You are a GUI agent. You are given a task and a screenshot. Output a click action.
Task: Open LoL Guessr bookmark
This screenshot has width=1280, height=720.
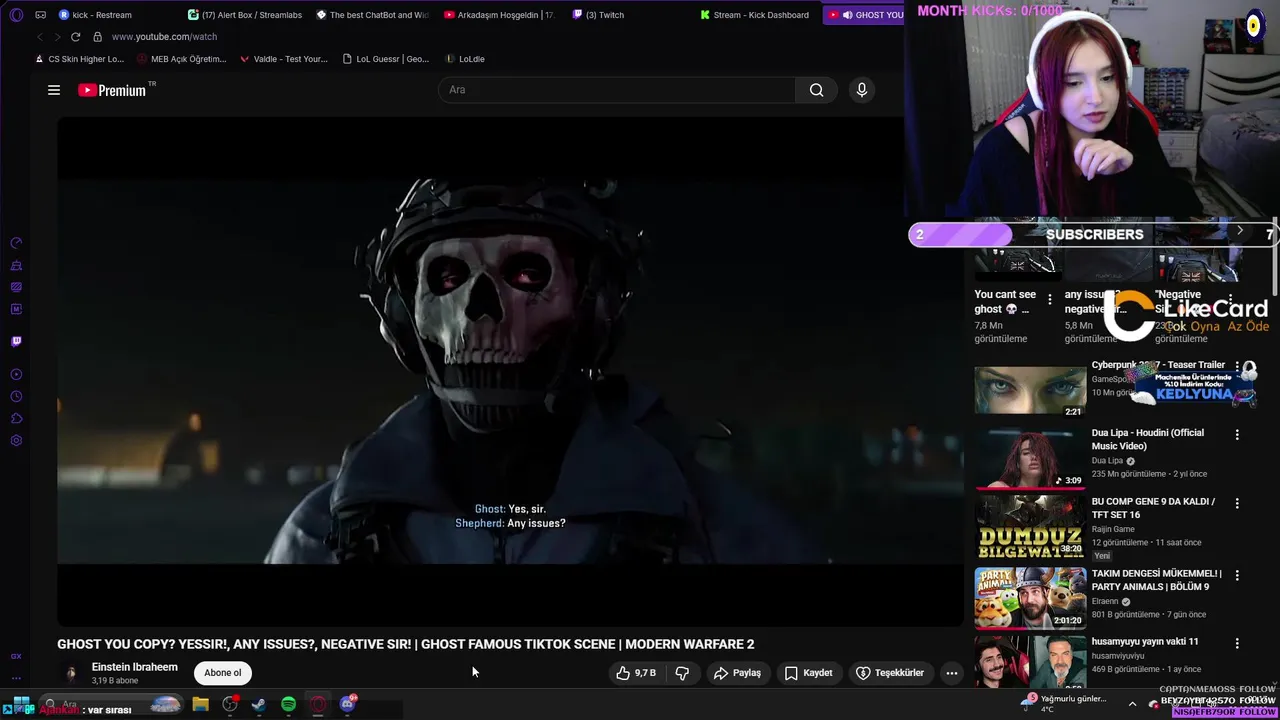pyautogui.click(x=385, y=59)
